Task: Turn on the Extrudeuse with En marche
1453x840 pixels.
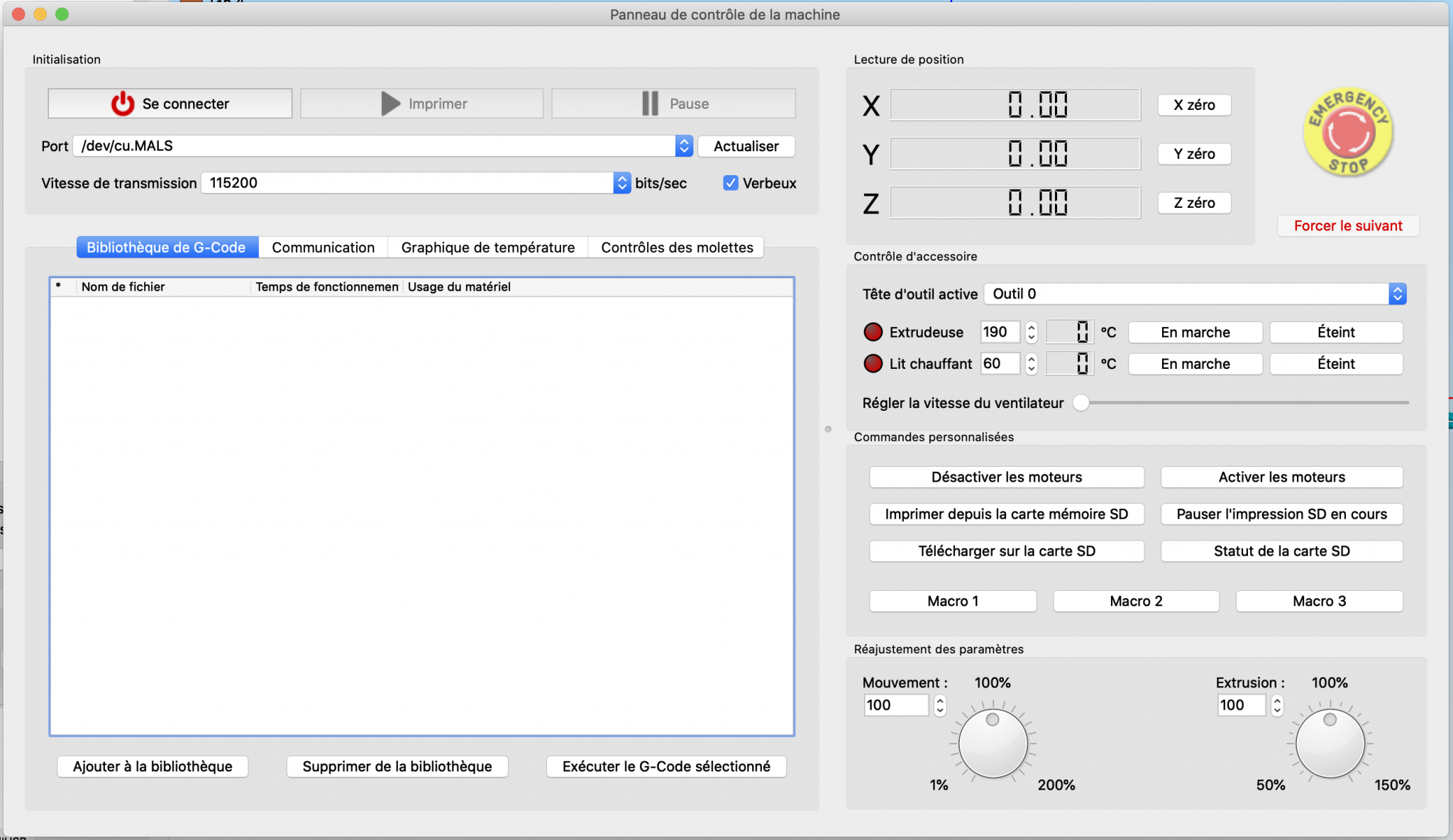Action: pos(1195,332)
